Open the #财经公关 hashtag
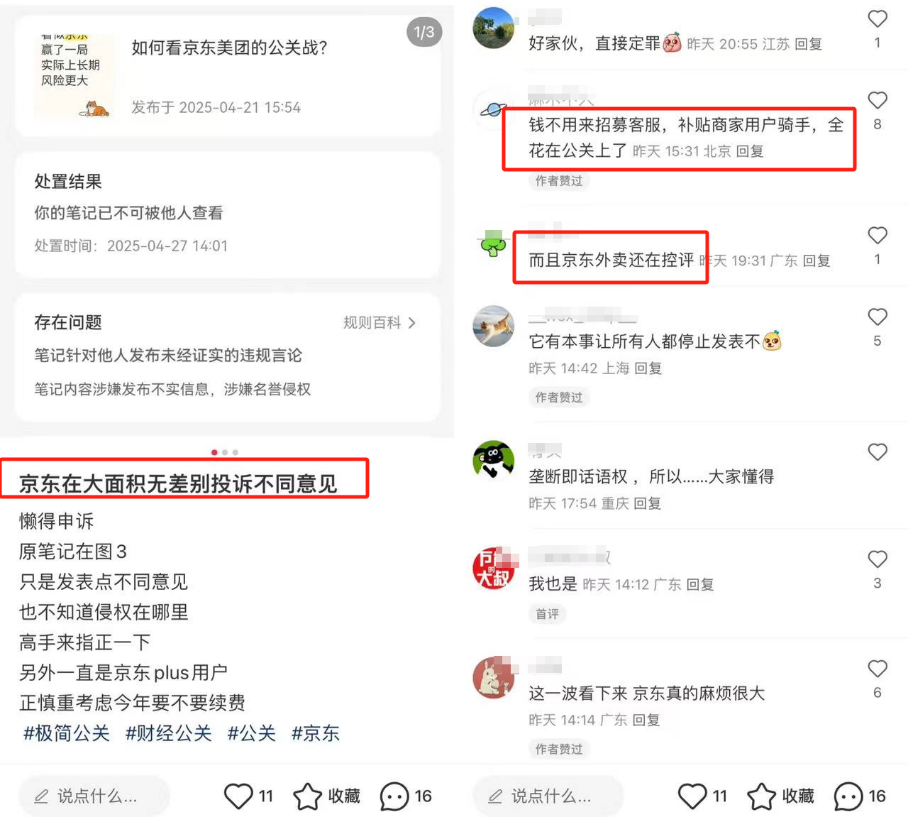Image resolution: width=908 pixels, height=817 pixels. pyautogui.click(x=168, y=733)
